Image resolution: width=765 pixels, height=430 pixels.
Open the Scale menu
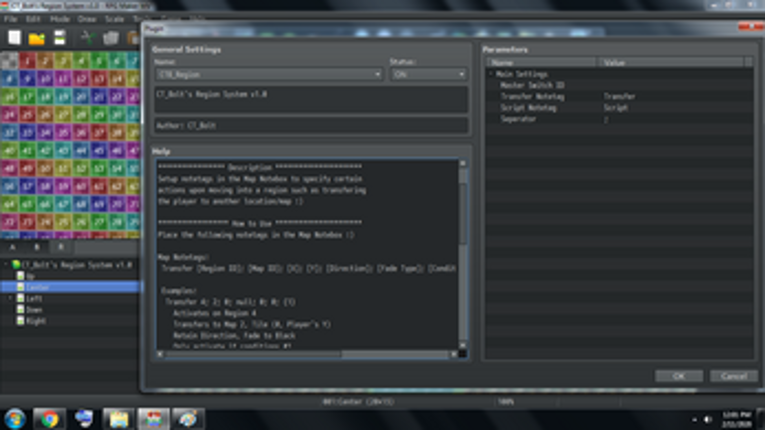pyautogui.click(x=114, y=19)
